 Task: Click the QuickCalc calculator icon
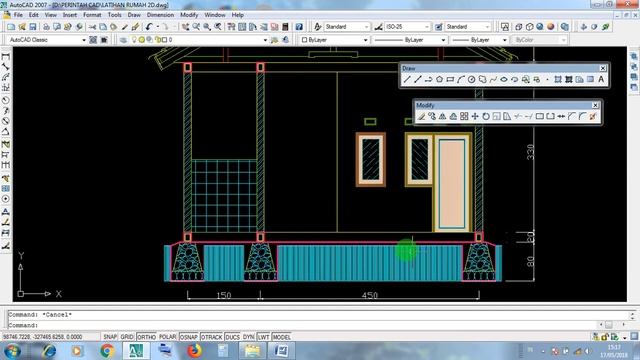click(285, 27)
